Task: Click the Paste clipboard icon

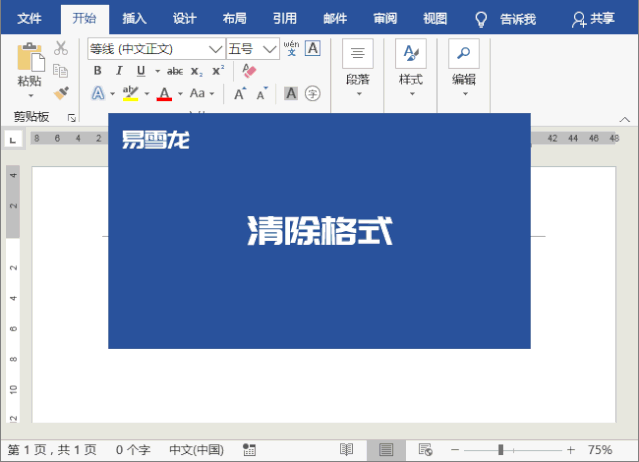Action: [x=31, y=57]
